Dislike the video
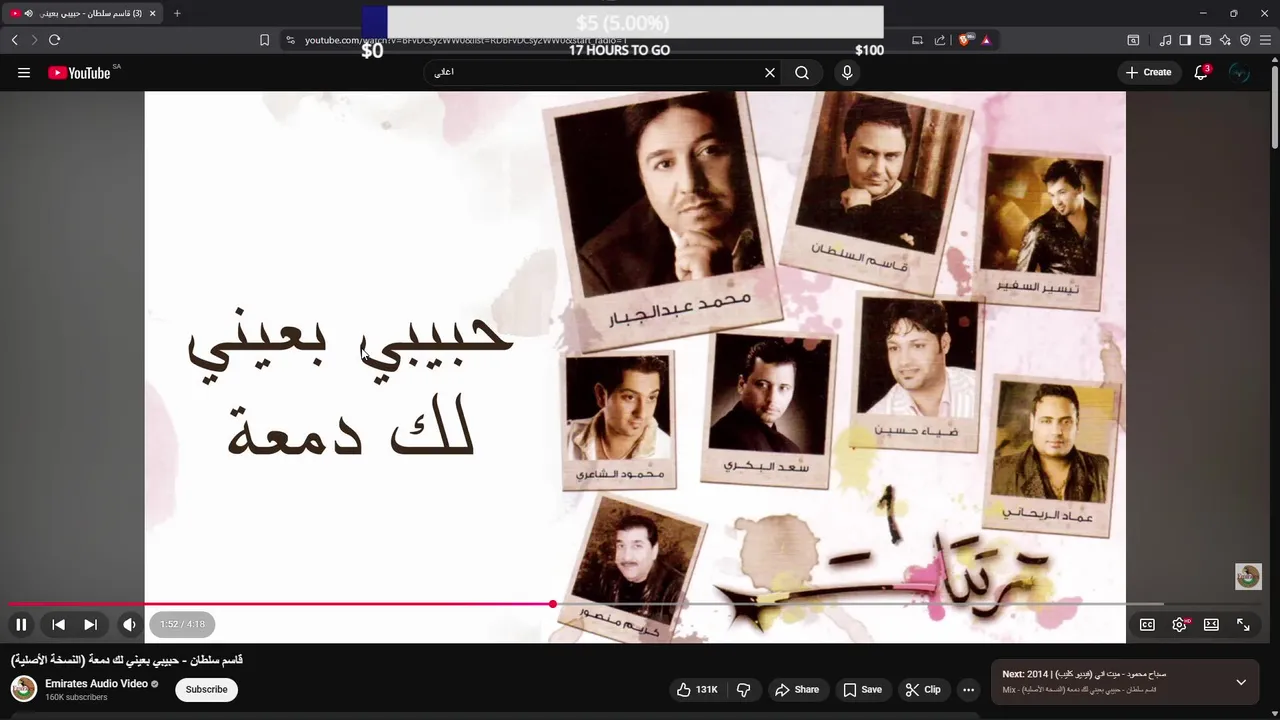The width and height of the screenshot is (1280, 720). point(744,689)
